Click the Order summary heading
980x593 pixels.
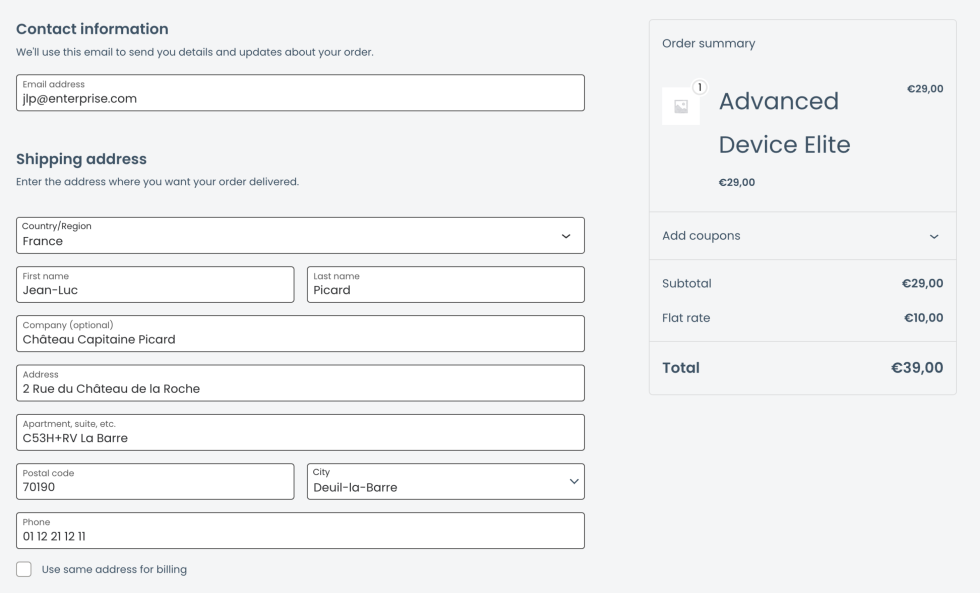click(x=708, y=44)
